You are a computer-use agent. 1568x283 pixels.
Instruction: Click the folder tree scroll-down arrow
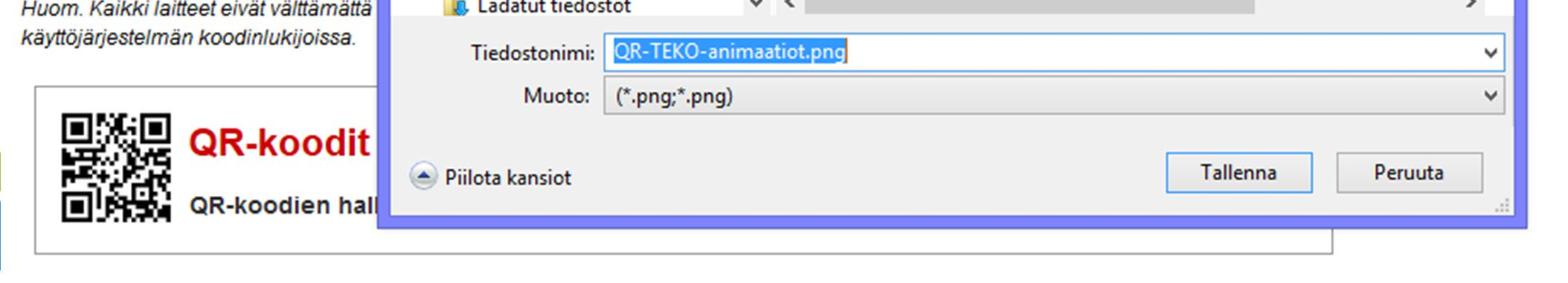756,4
